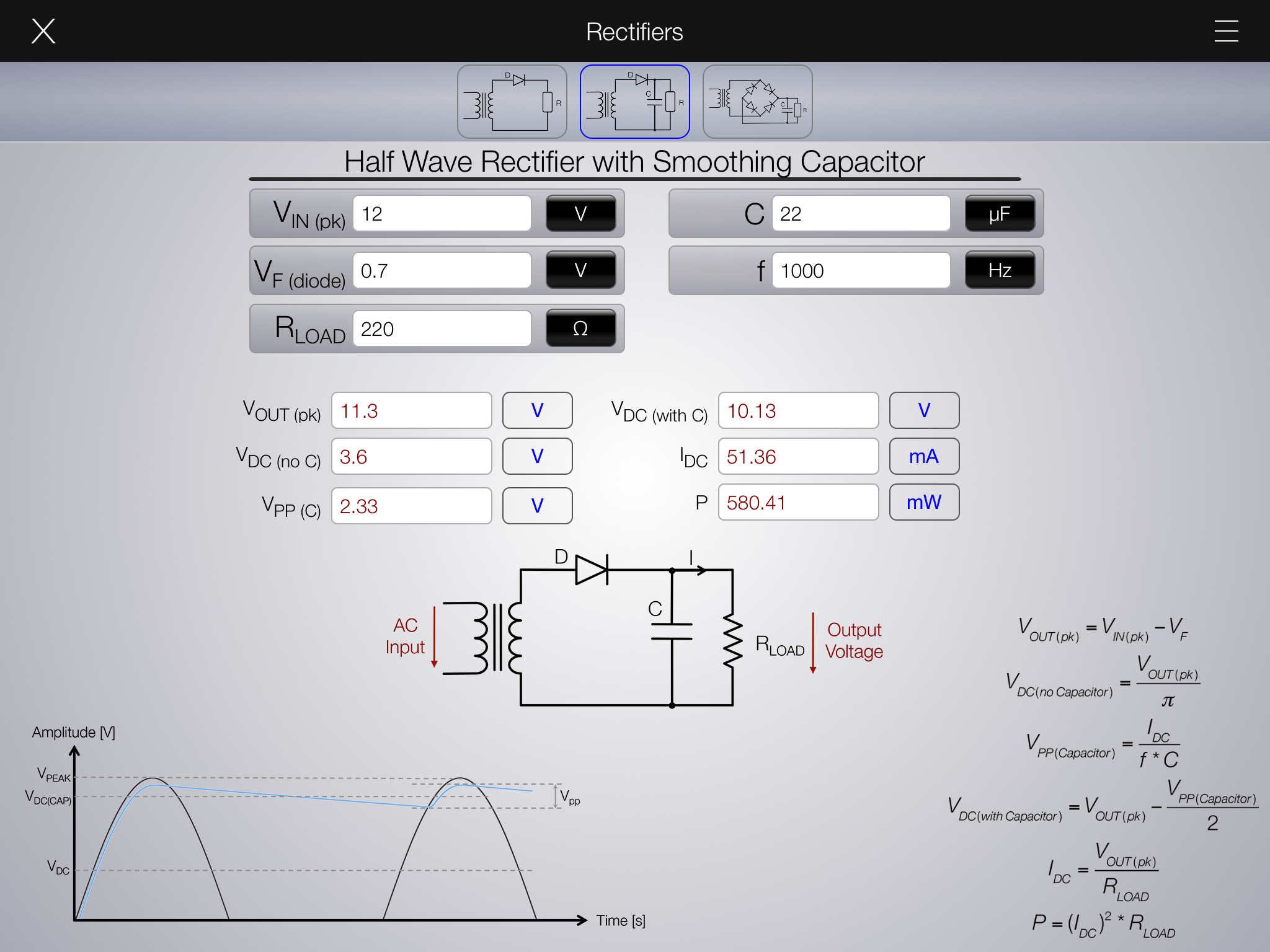Toggle power result unit mW button
This screenshot has width=1270, height=952.
[x=924, y=502]
